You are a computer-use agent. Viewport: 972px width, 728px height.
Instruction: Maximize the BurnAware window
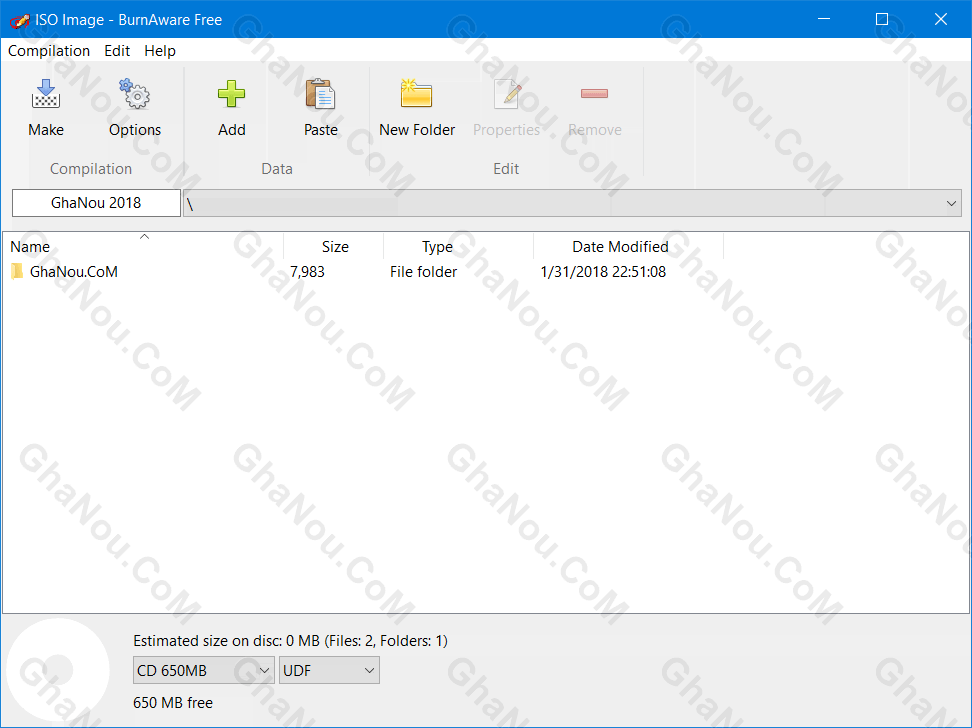(881, 19)
